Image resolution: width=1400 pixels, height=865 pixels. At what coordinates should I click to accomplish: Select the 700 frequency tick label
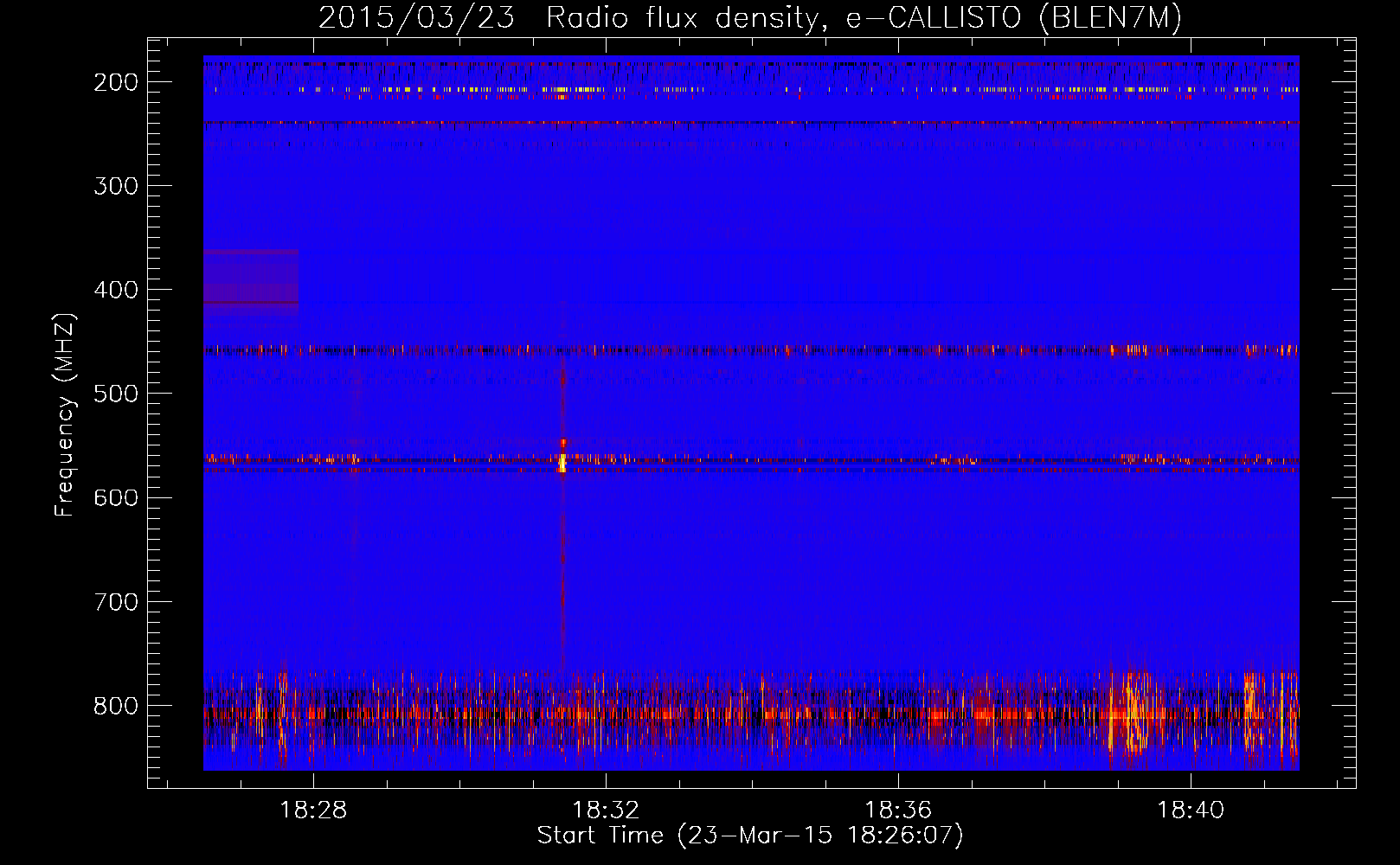[x=116, y=601]
